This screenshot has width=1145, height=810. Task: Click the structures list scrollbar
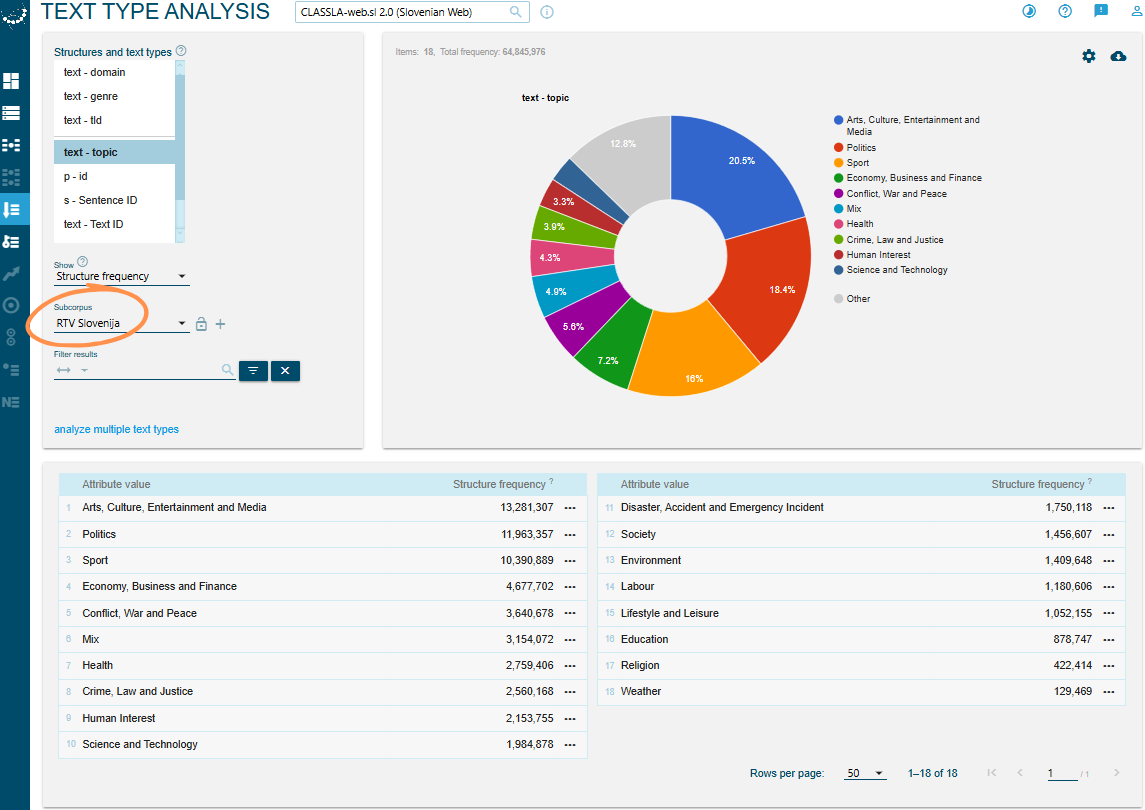pos(180,151)
